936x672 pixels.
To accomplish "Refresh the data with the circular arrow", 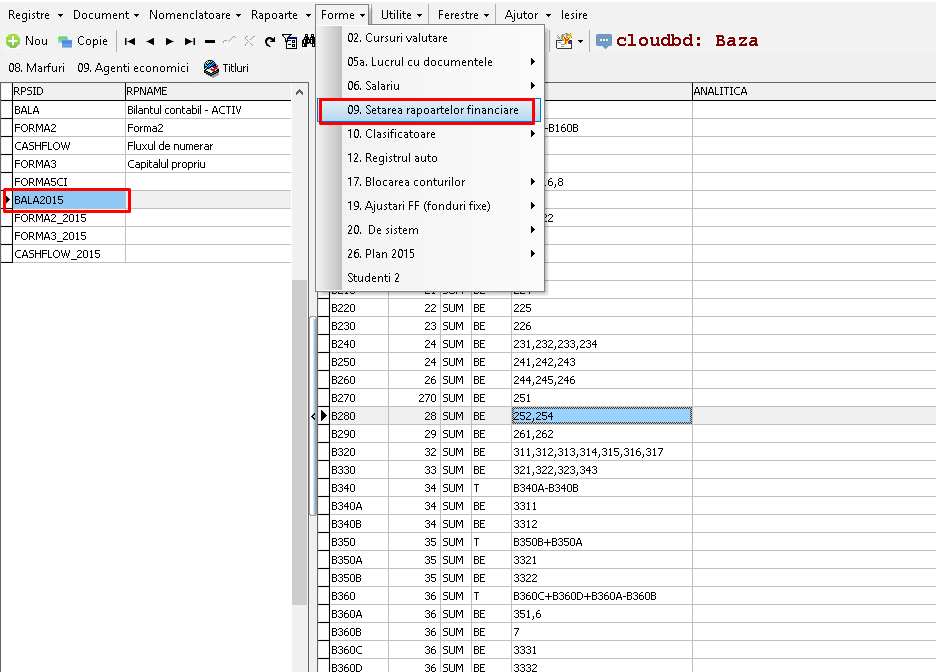I will [x=270, y=41].
